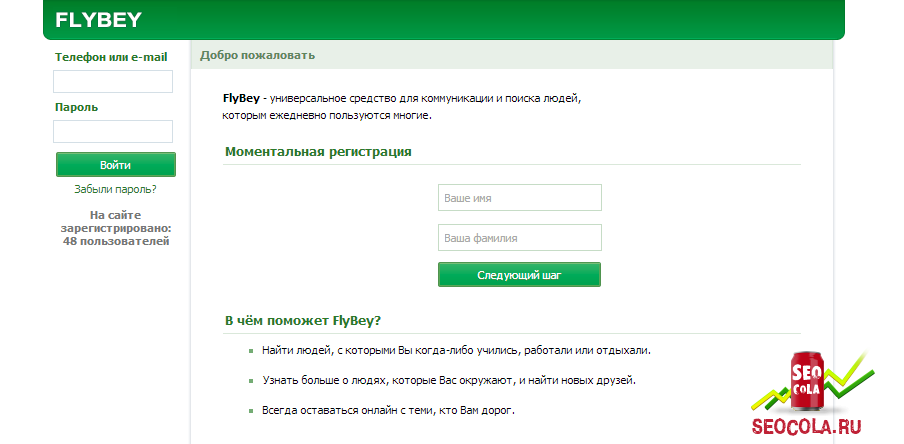The height and width of the screenshot is (444, 904).
Task: Click the bullet line starting Найти людей
Action: [x=456, y=350]
